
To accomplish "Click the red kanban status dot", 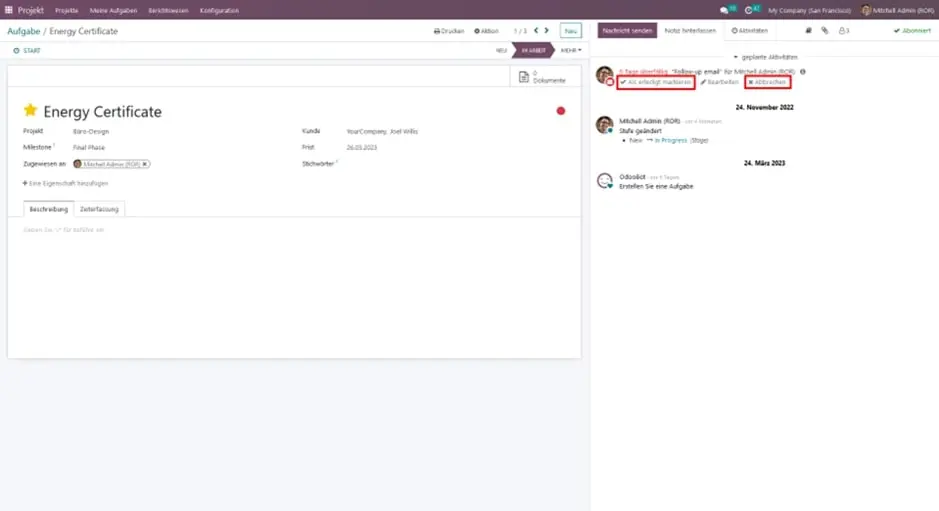I will (x=560, y=111).
